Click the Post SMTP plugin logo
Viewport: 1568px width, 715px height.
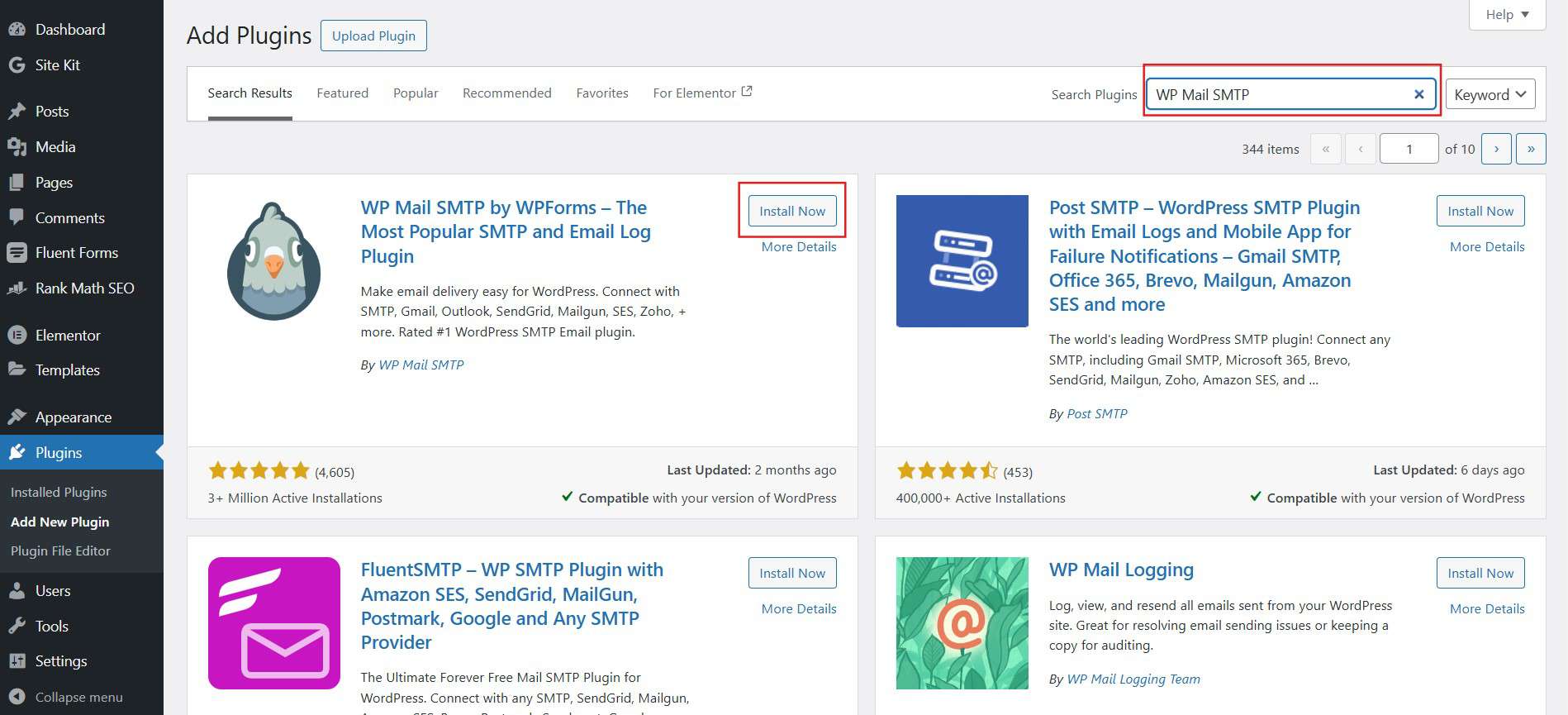[962, 261]
